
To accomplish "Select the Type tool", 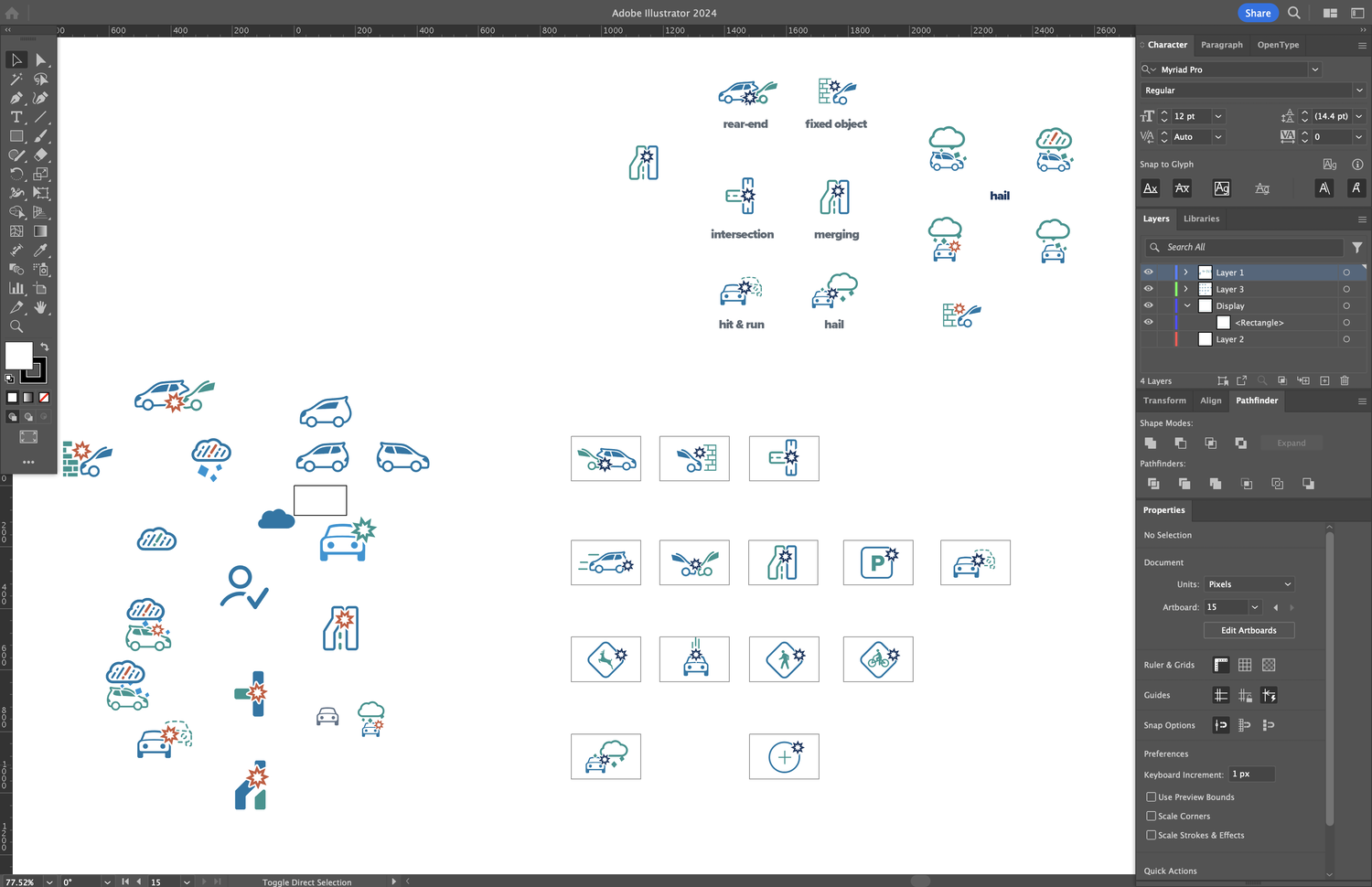I will [x=16, y=116].
